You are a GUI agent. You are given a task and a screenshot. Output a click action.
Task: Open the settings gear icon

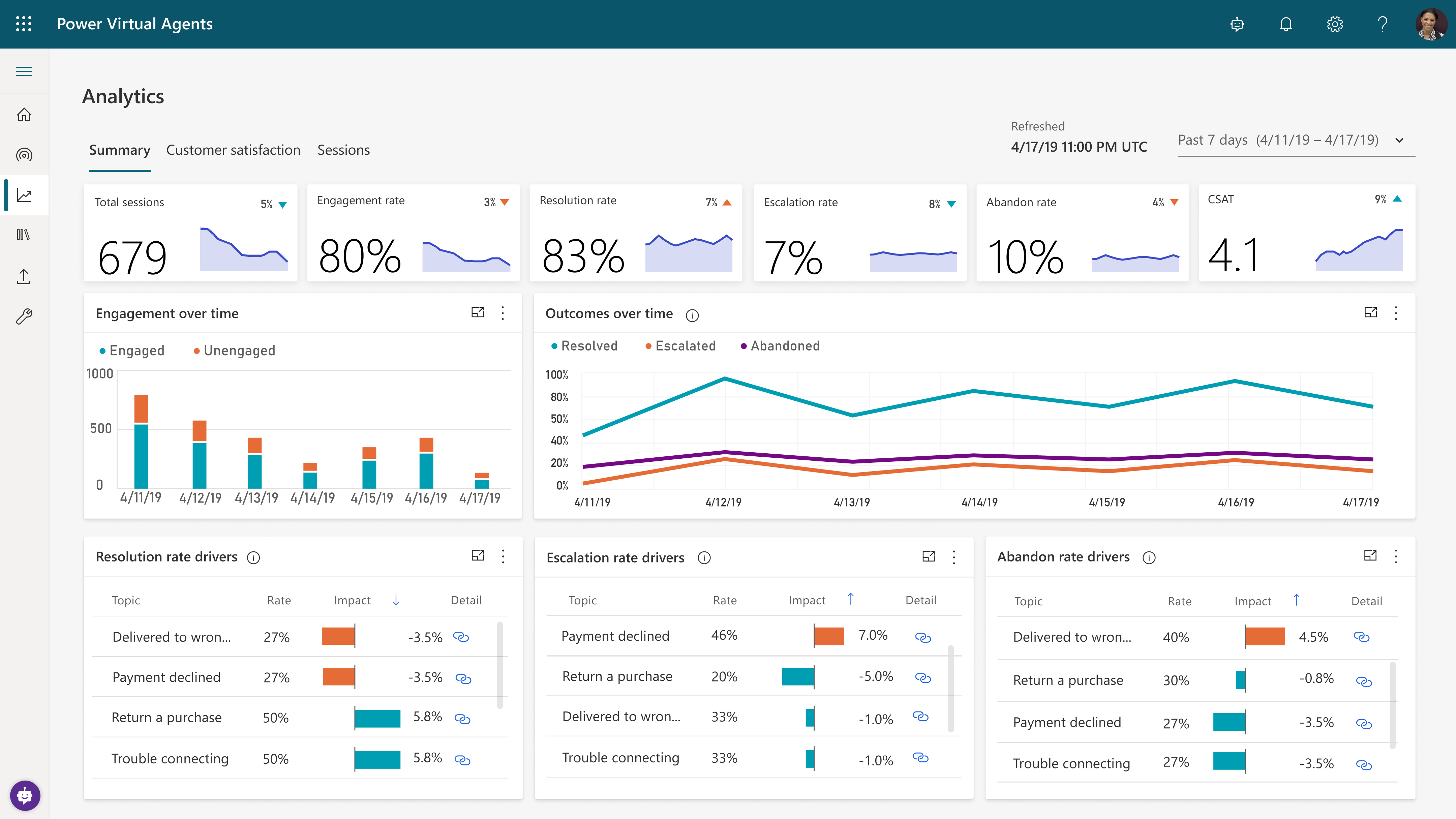click(x=1334, y=24)
